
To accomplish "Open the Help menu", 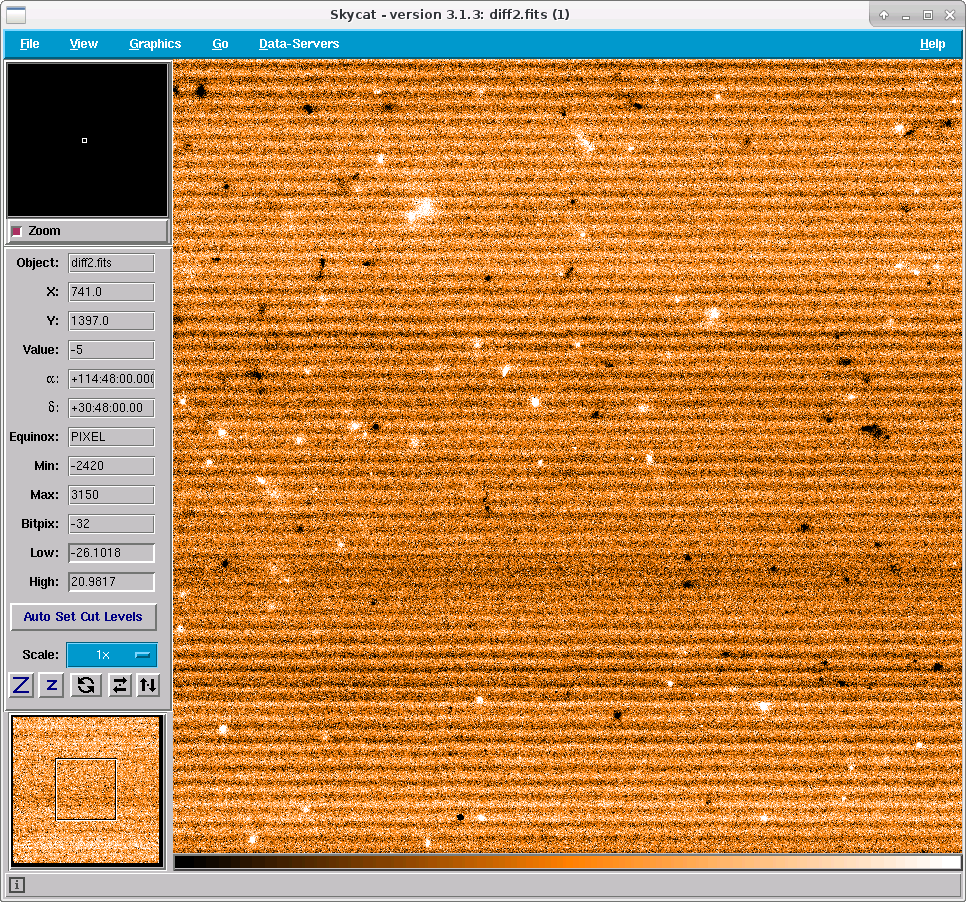I will (x=932, y=44).
